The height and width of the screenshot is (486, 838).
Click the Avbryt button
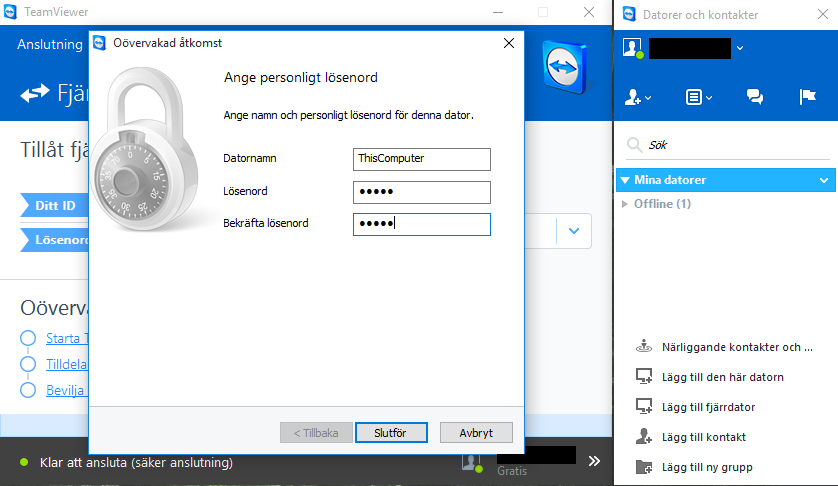476,433
